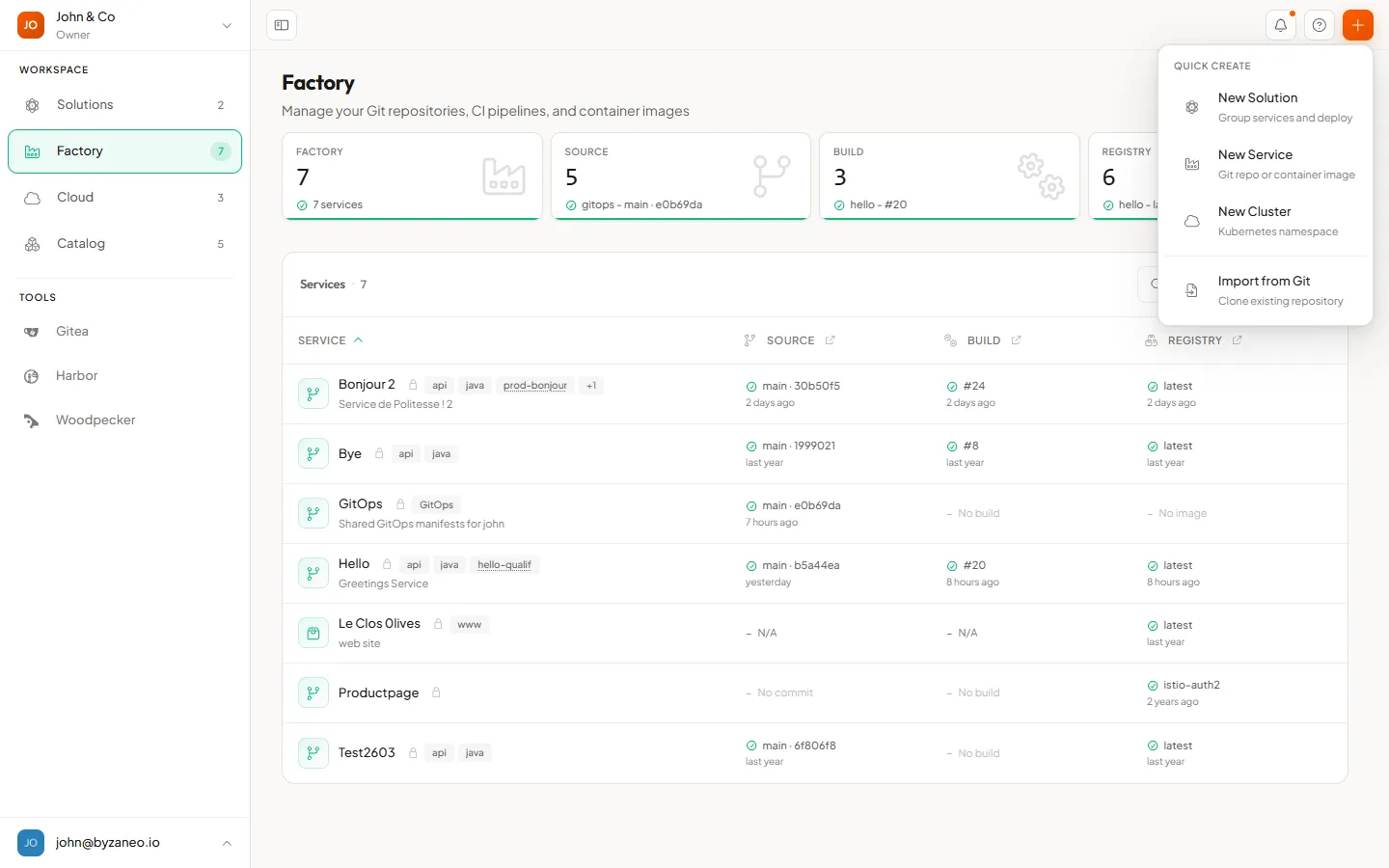The image size is (1389, 868).
Task: Click the www tag on Le Clos Olives
Action: click(x=470, y=625)
